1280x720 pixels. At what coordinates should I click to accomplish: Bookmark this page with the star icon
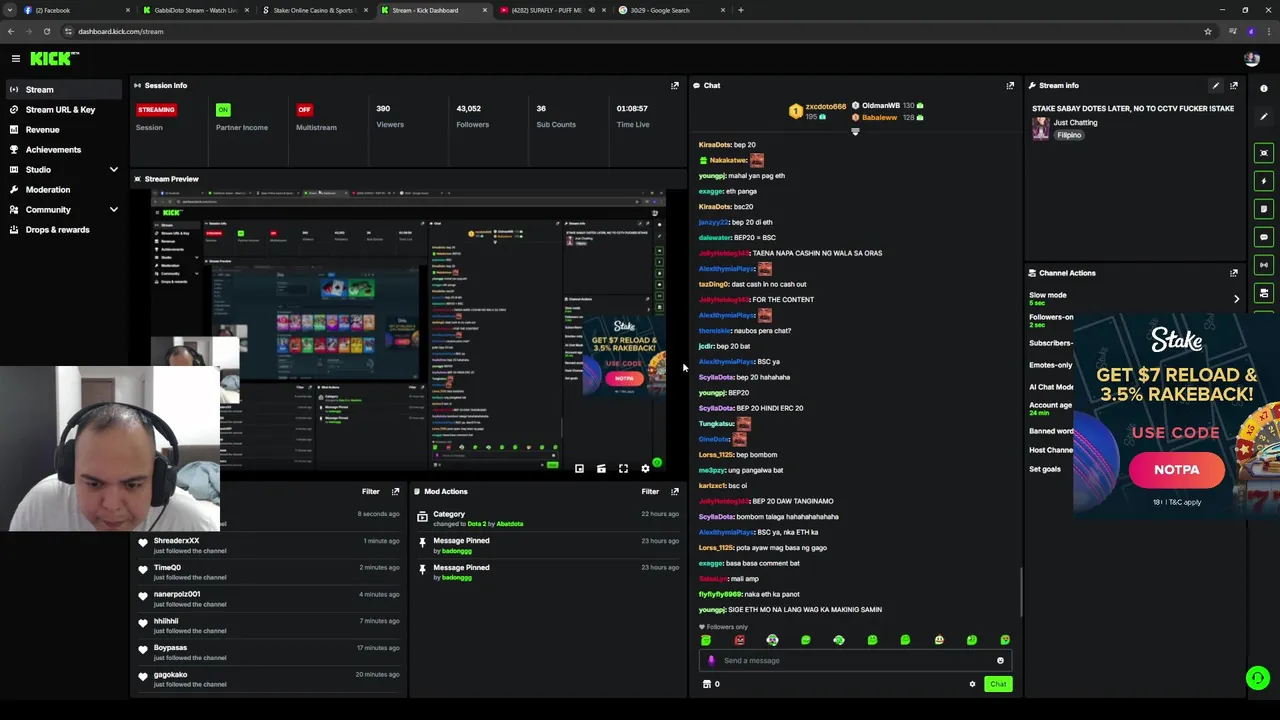click(x=1208, y=31)
